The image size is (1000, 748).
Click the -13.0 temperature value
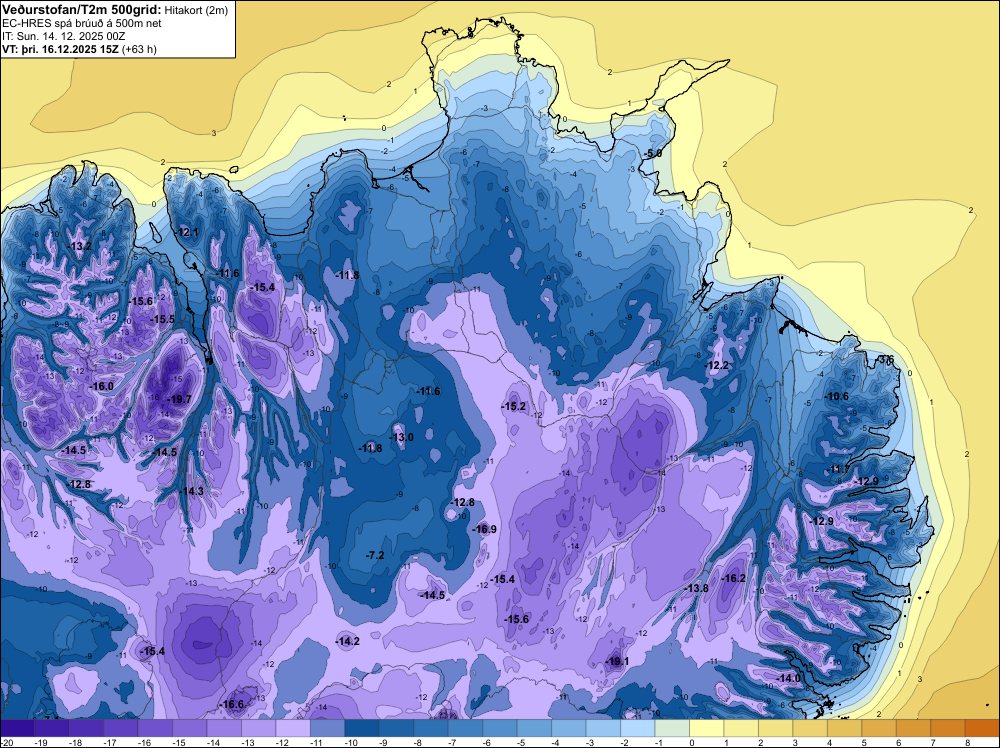pyautogui.click(x=401, y=437)
